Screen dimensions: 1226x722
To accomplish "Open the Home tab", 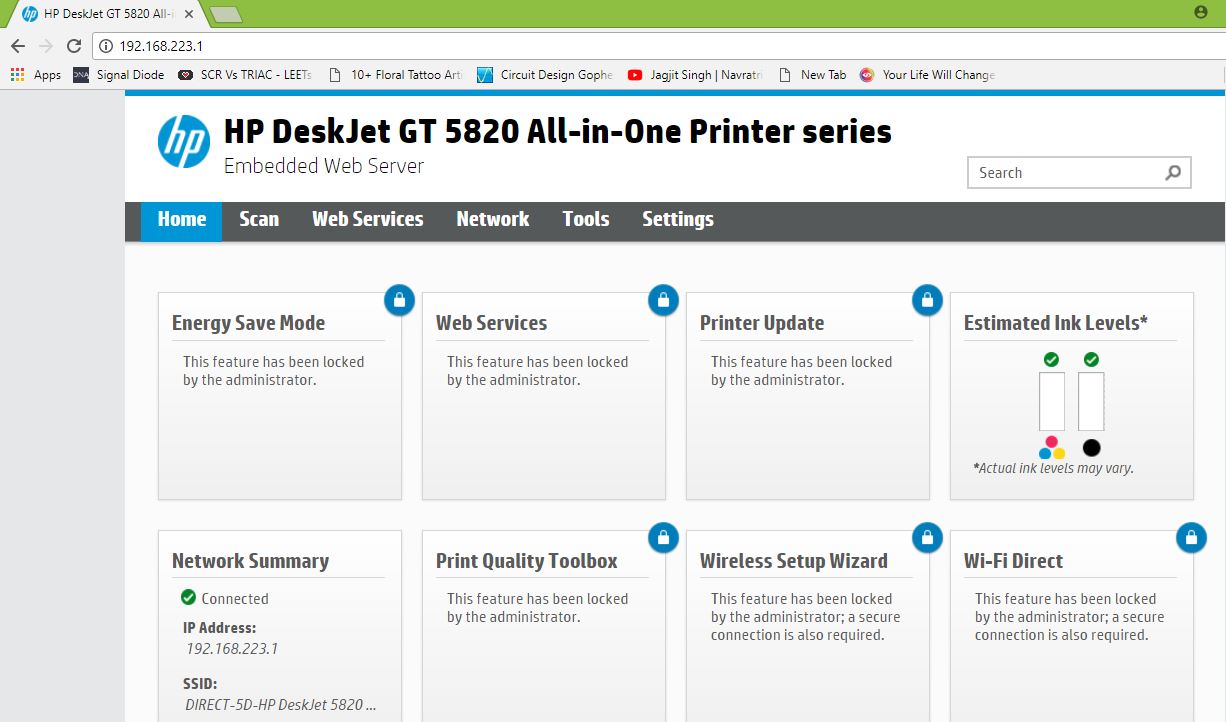I will (181, 220).
